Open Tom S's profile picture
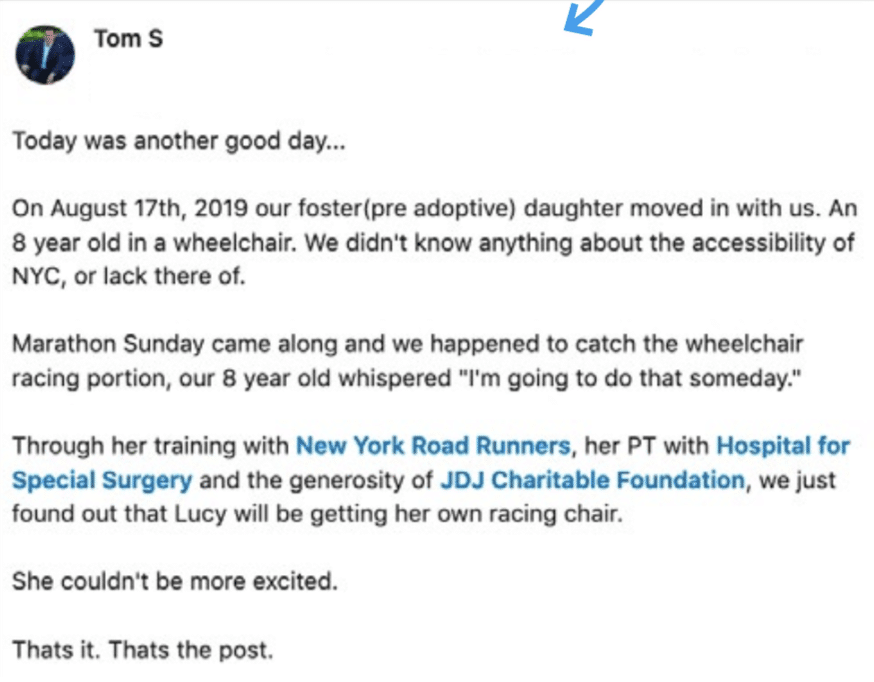 tap(45, 55)
